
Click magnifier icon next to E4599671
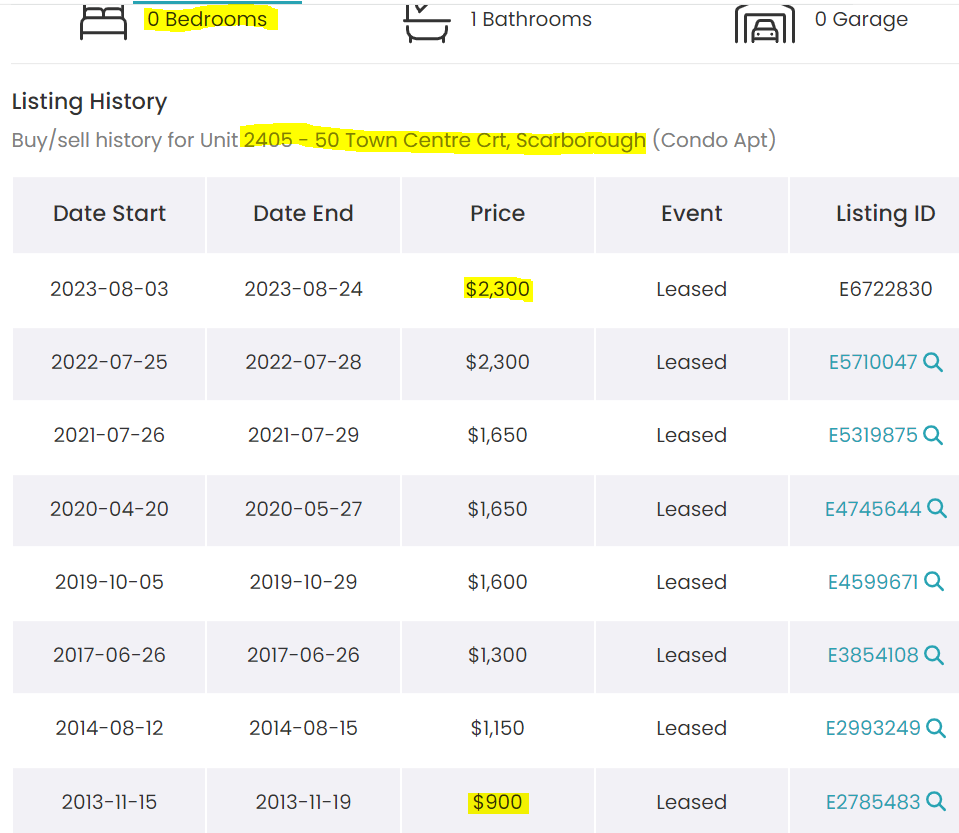tap(933, 581)
